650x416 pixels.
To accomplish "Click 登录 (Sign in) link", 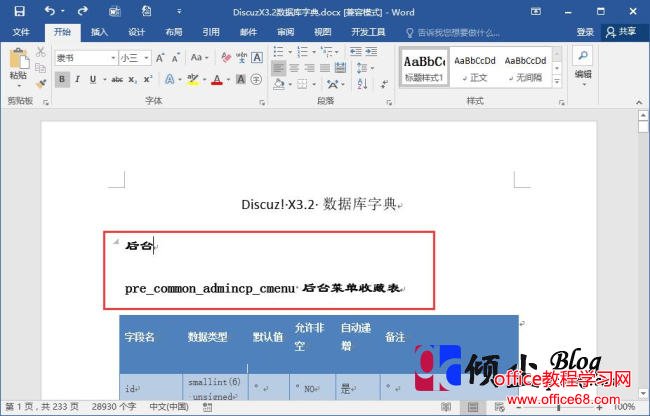I will 585,32.
